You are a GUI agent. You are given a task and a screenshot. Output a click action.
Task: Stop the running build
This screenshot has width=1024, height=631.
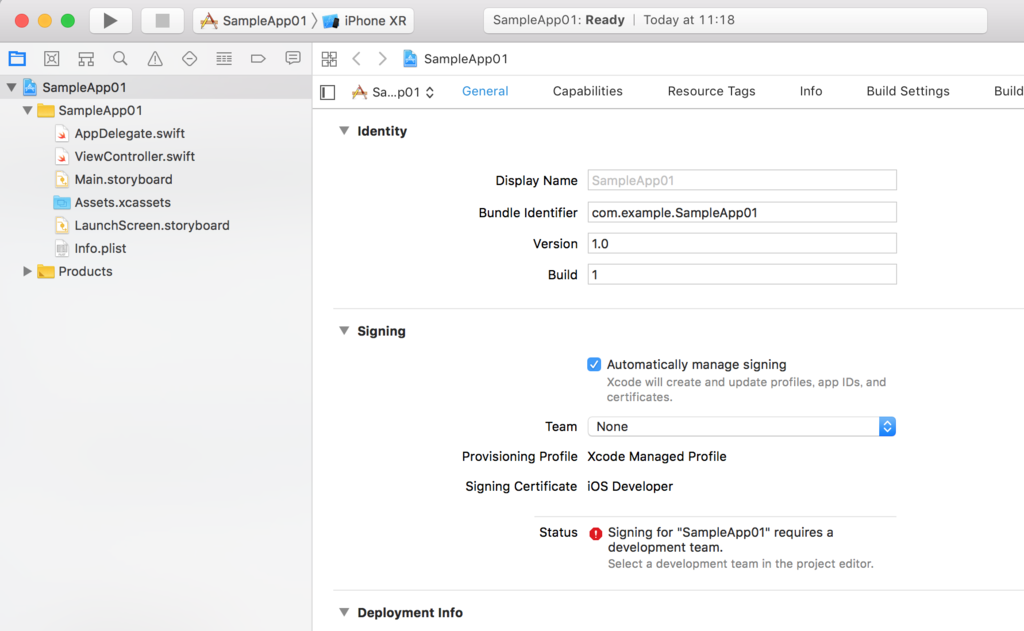pos(162,20)
